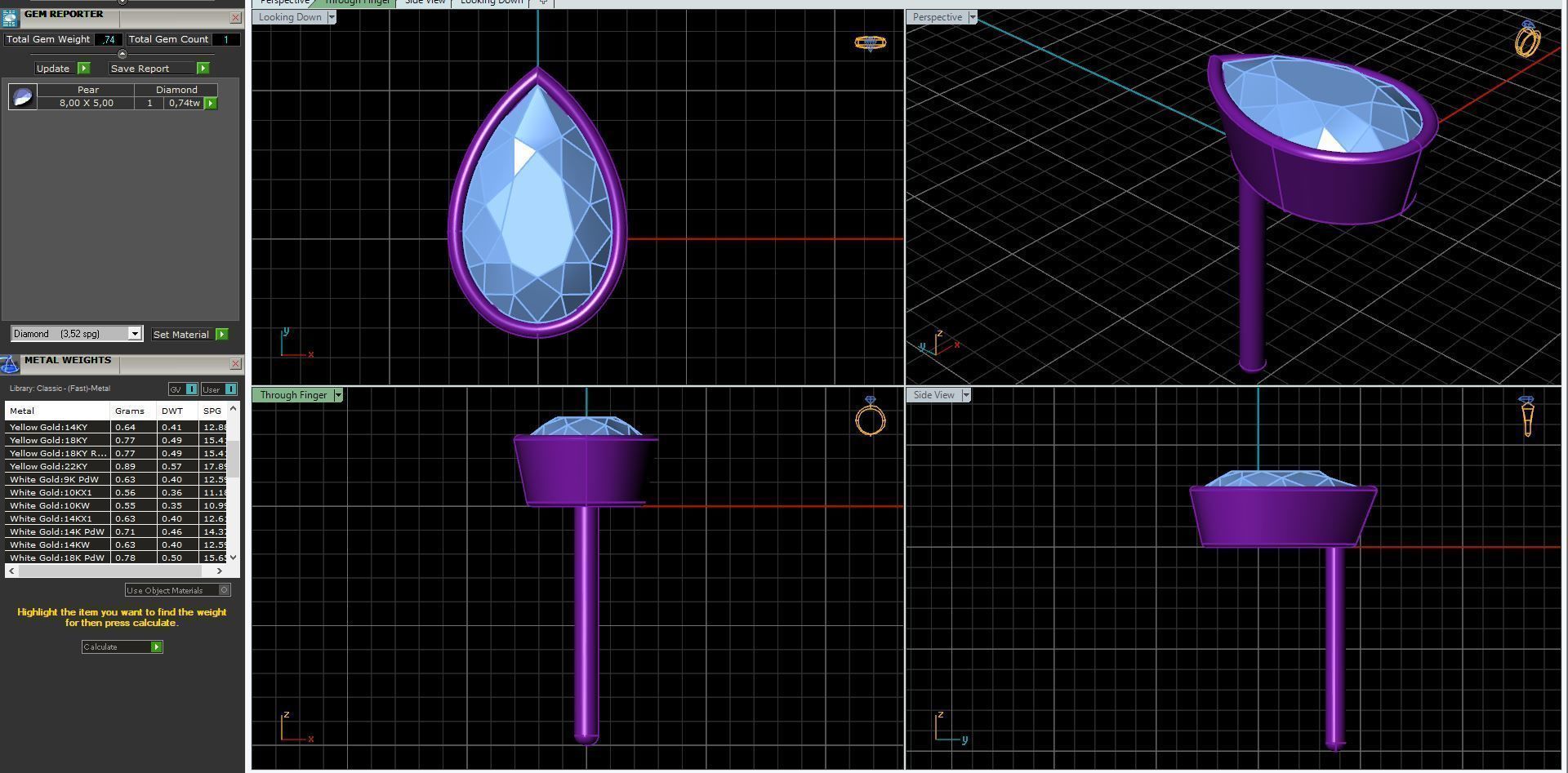
Task: Select the Yellow Gold:18KY row
Action: click(x=116, y=440)
